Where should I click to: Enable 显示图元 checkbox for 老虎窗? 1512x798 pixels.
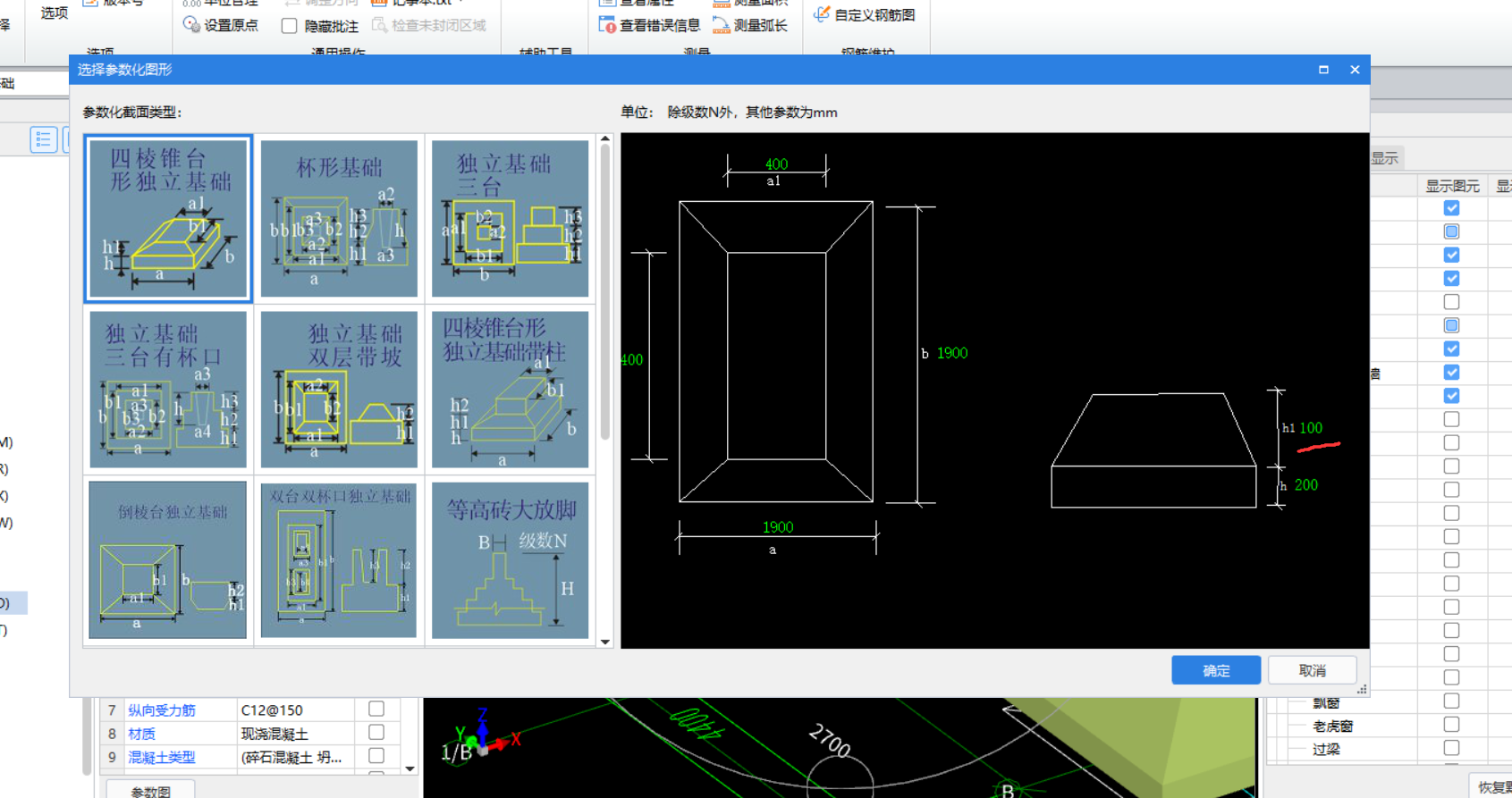coord(1451,725)
